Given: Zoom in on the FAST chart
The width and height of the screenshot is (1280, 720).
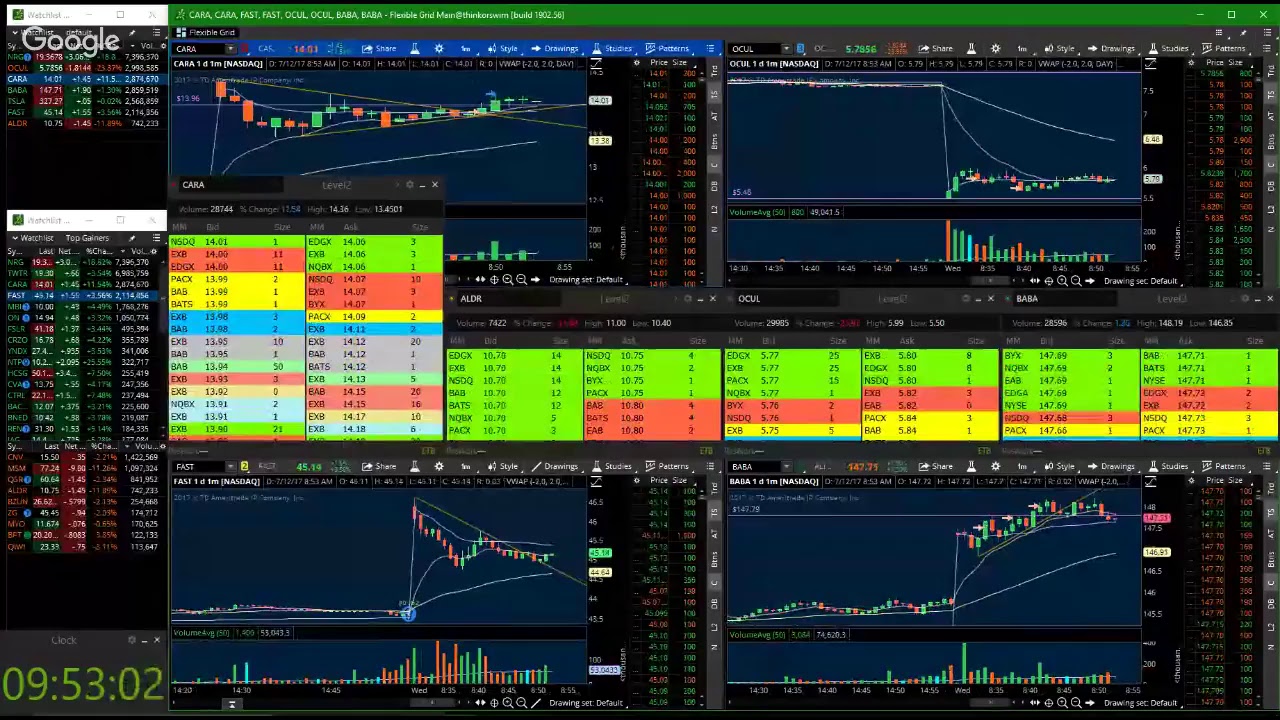Looking at the screenshot, I should click(507, 703).
